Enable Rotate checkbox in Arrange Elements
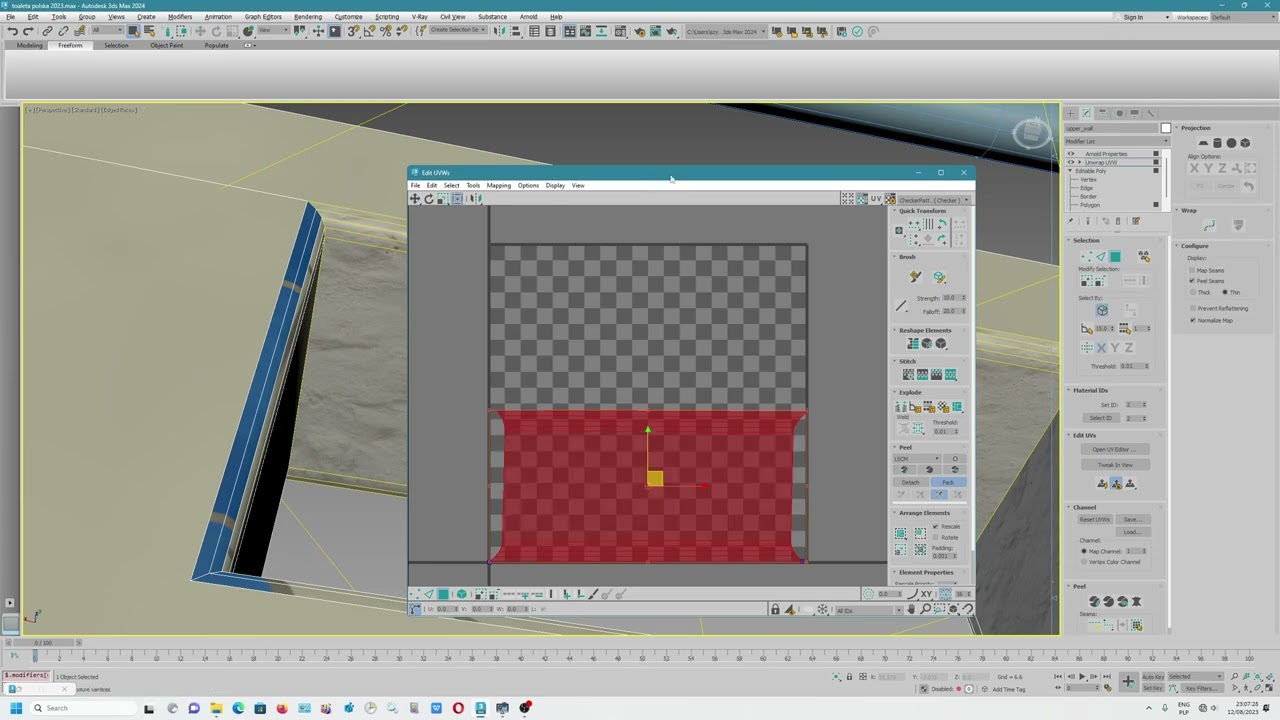Screen dimensions: 1280x720 click(x=936, y=538)
